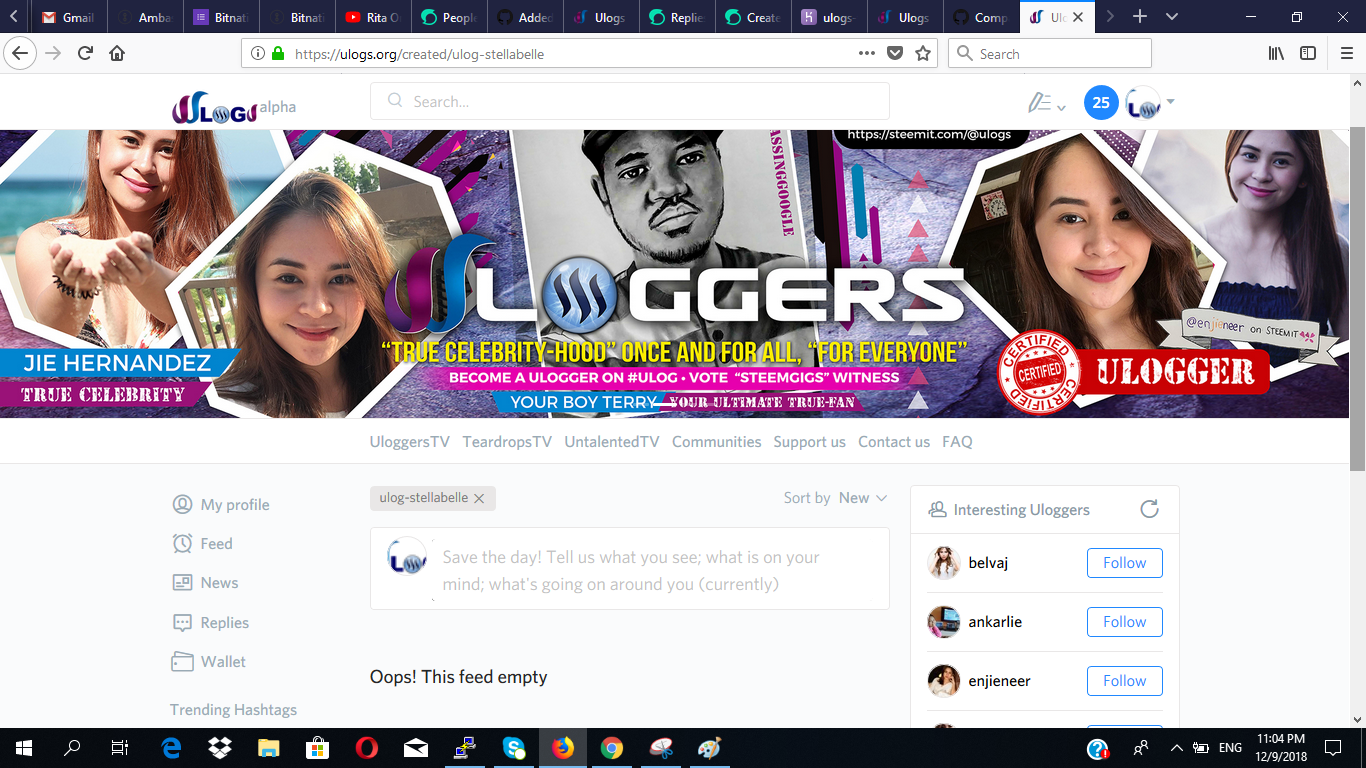This screenshot has width=1366, height=768.
Task: Open Chrome from the taskbar
Action: 612,748
